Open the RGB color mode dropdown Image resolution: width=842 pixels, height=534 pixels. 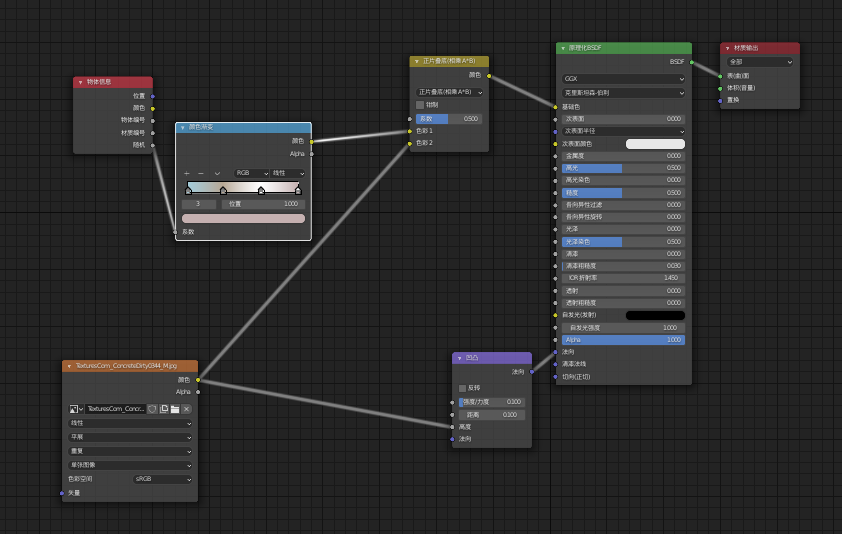251,173
